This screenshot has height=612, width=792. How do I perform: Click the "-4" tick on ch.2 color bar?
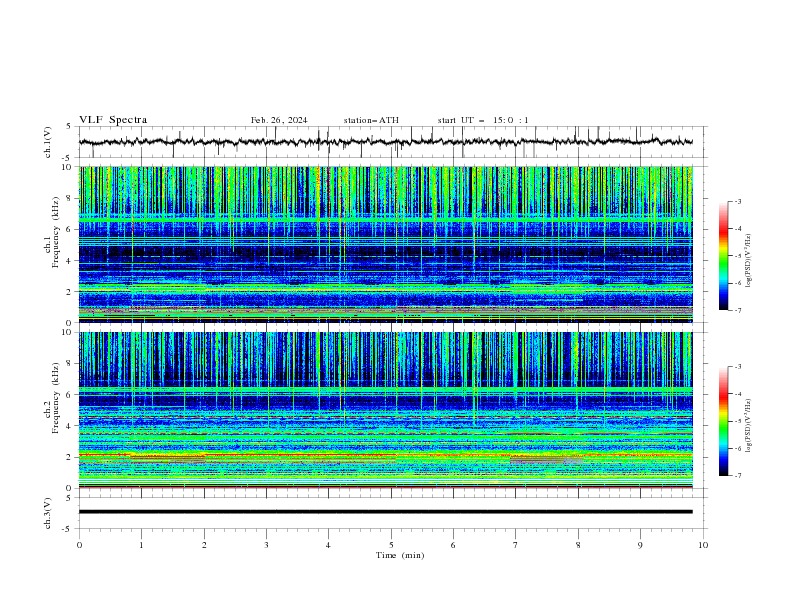[x=738, y=394]
